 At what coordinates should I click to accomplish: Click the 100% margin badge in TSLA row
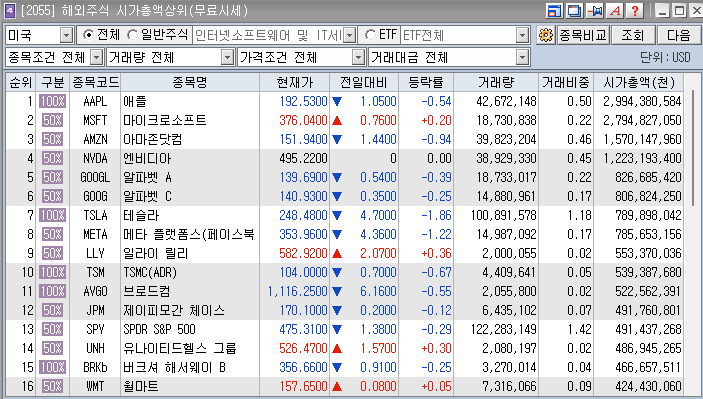52,215
